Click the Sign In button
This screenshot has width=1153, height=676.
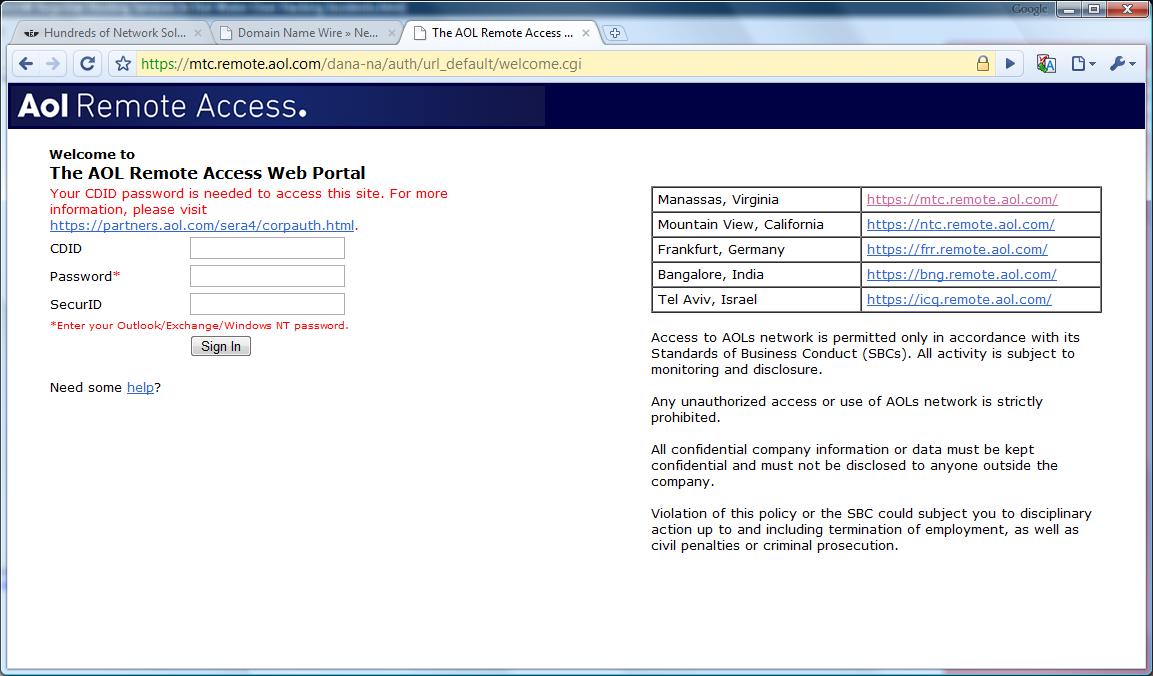[221, 346]
